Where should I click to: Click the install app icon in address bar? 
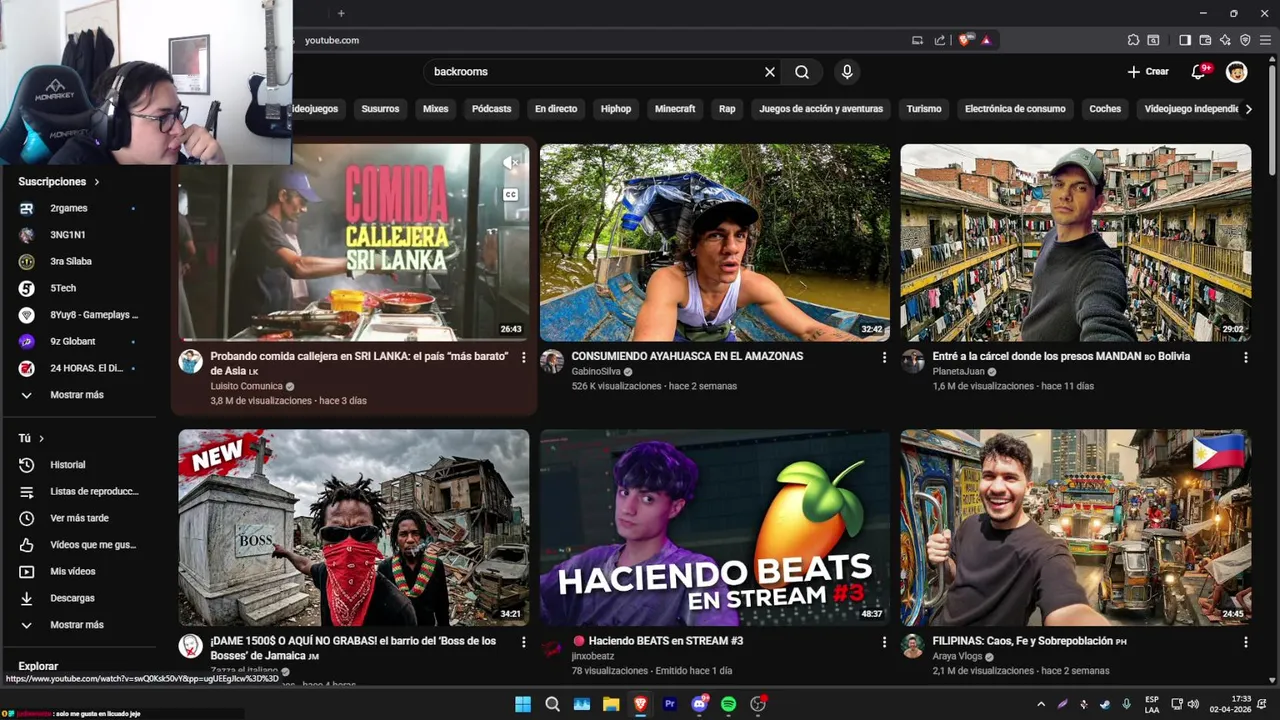(917, 40)
